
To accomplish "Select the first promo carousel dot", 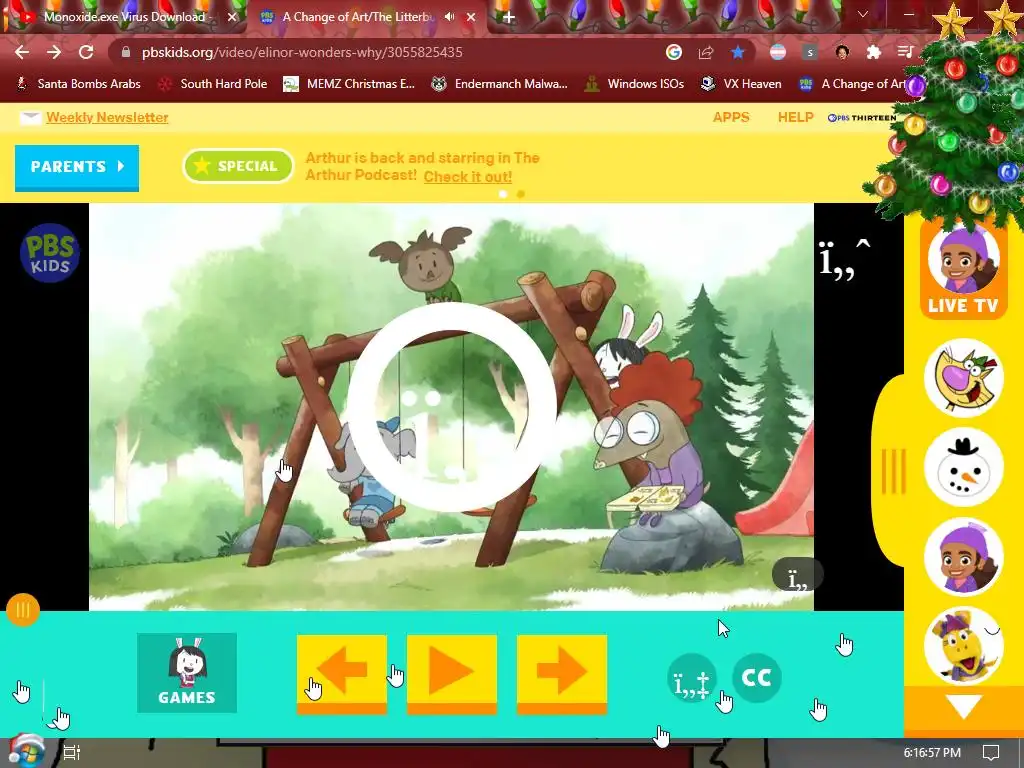I will point(503,194).
